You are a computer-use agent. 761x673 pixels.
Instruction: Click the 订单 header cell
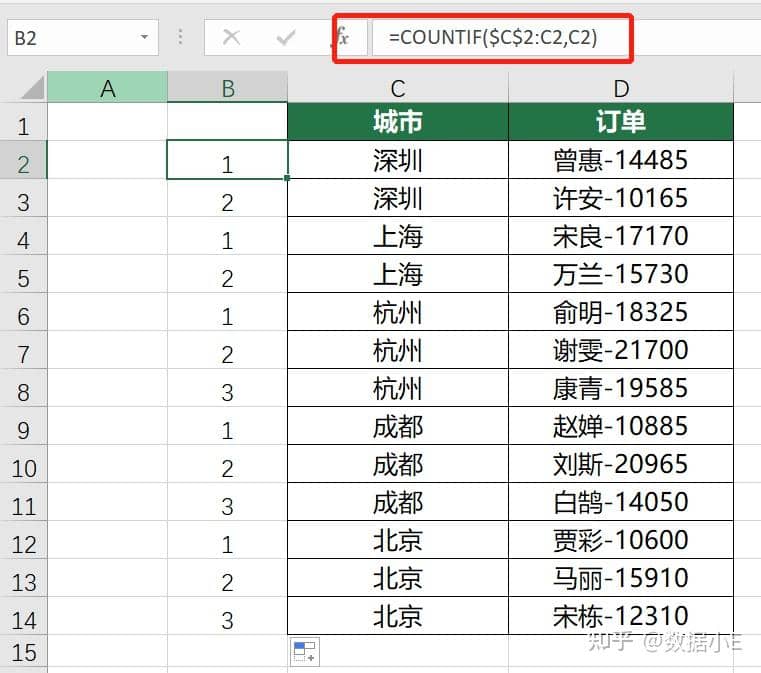click(621, 122)
